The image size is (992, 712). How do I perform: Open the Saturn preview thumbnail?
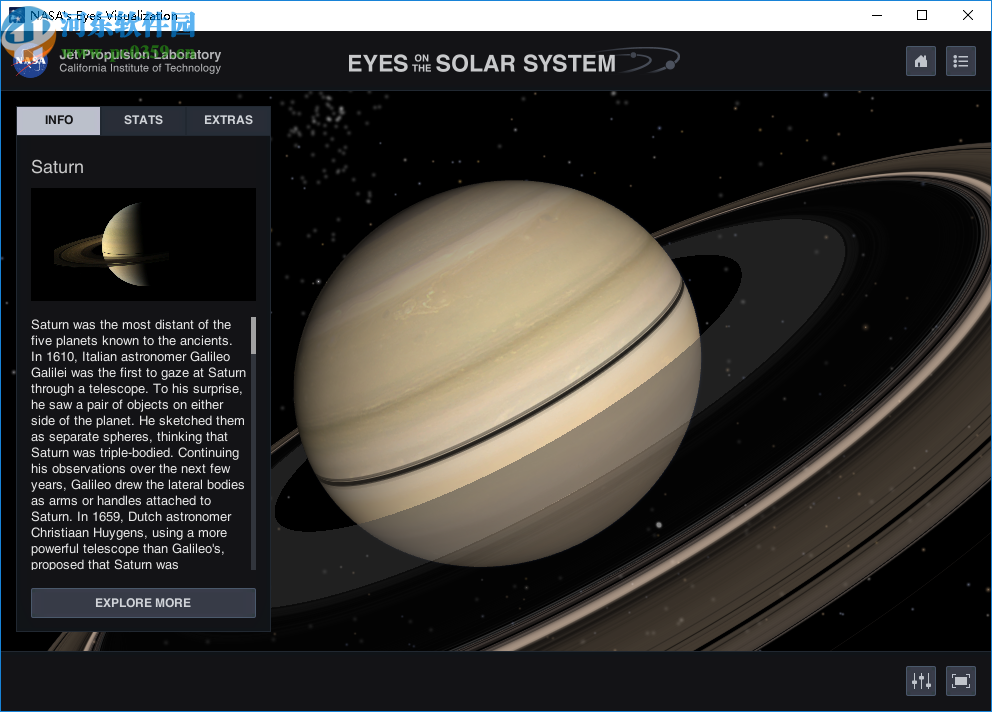[143, 243]
